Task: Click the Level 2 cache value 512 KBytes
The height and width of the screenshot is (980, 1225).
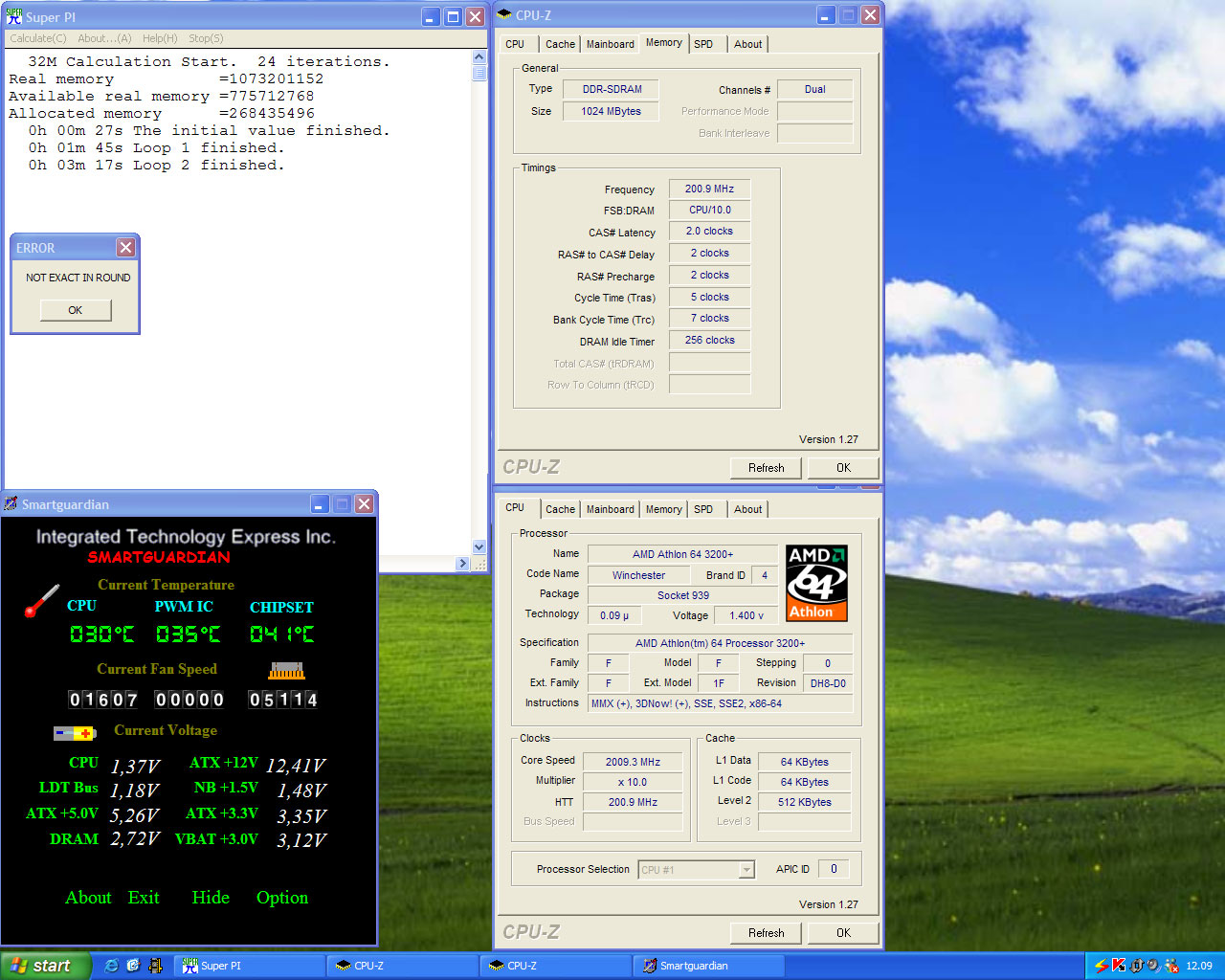Action: click(x=804, y=802)
